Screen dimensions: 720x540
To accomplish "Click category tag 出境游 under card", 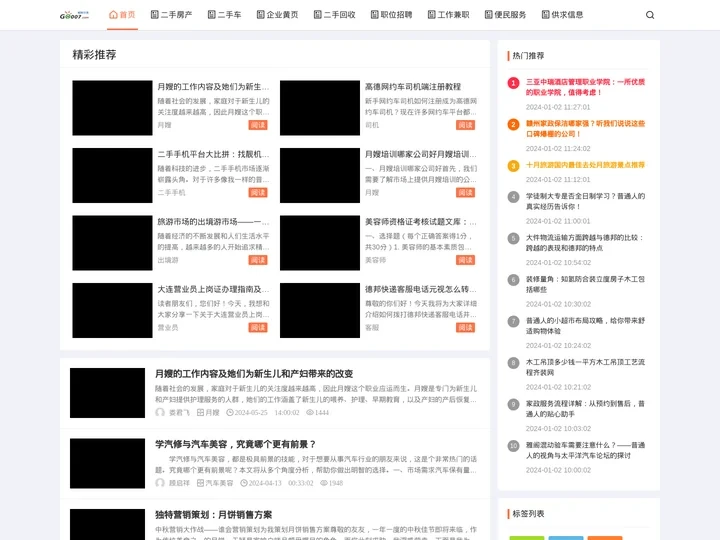I will click(168, 260).
